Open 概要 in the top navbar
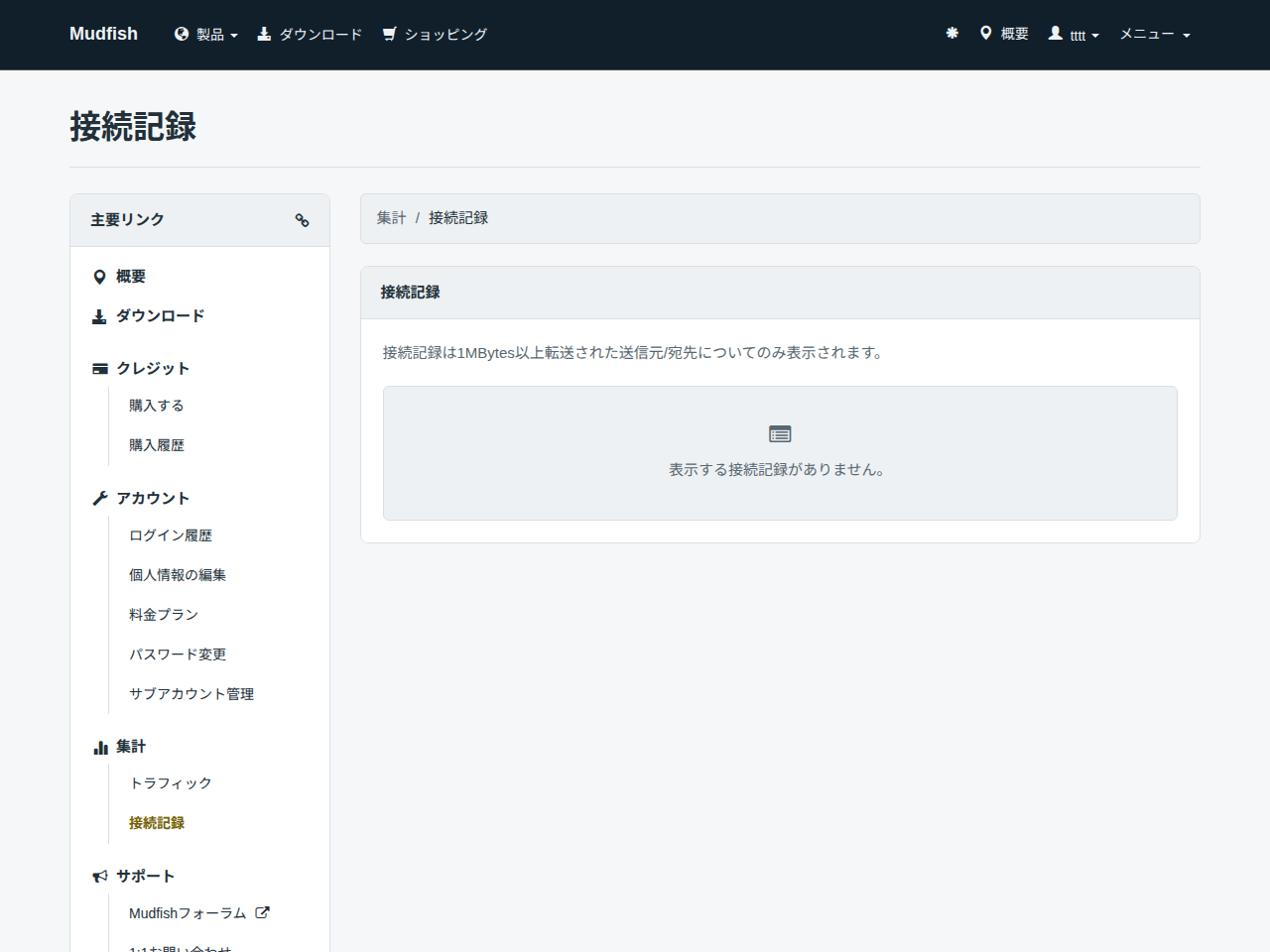The height and width of the screenshot is (952, 1270). [x=1004, y=34]
